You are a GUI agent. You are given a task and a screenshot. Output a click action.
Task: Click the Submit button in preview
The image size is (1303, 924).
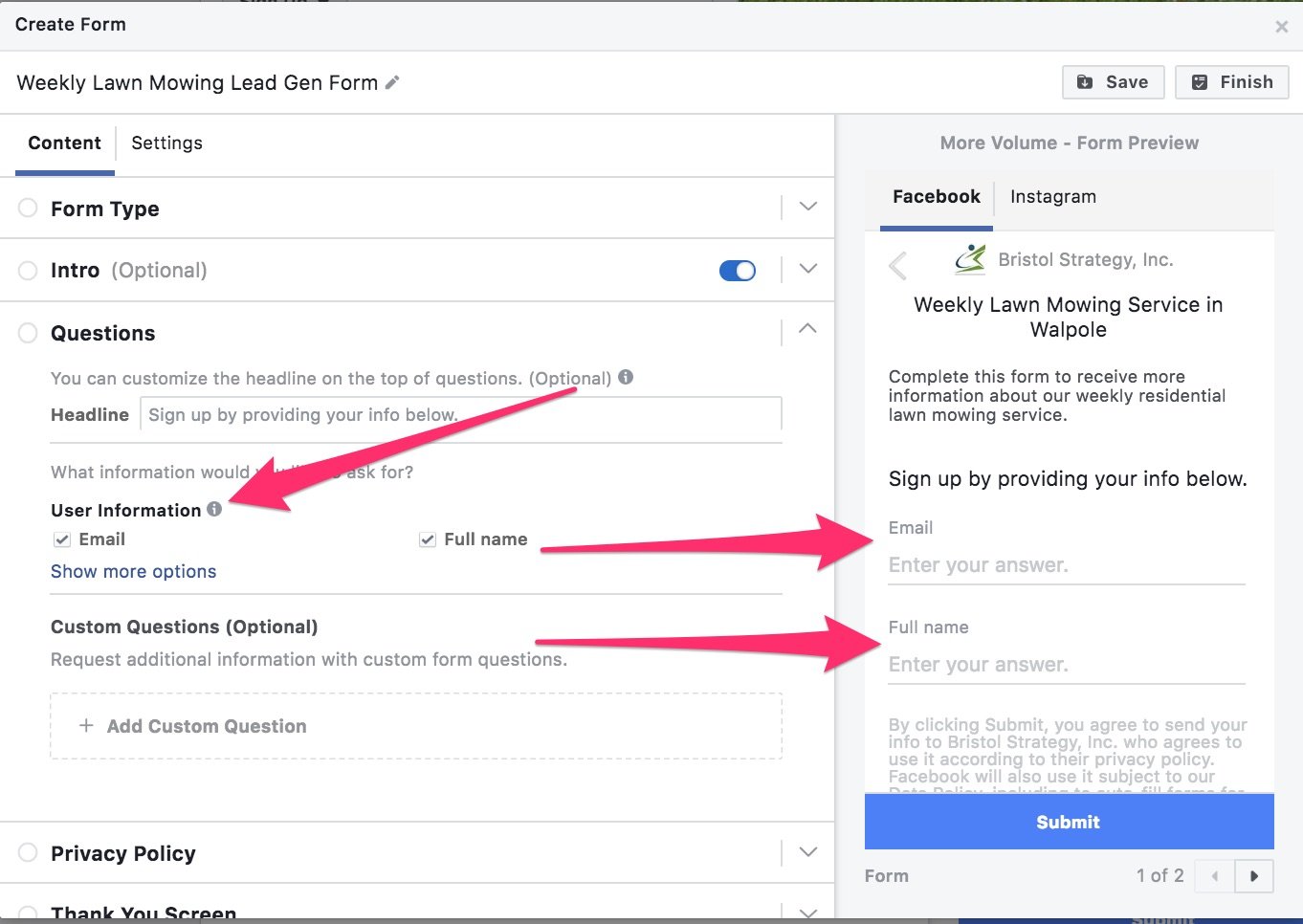pyautogui.click(x=1070, y=822)
